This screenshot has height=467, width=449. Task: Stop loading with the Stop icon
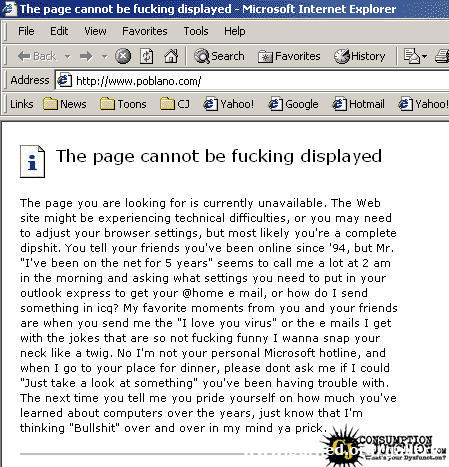tap(123, 56)
